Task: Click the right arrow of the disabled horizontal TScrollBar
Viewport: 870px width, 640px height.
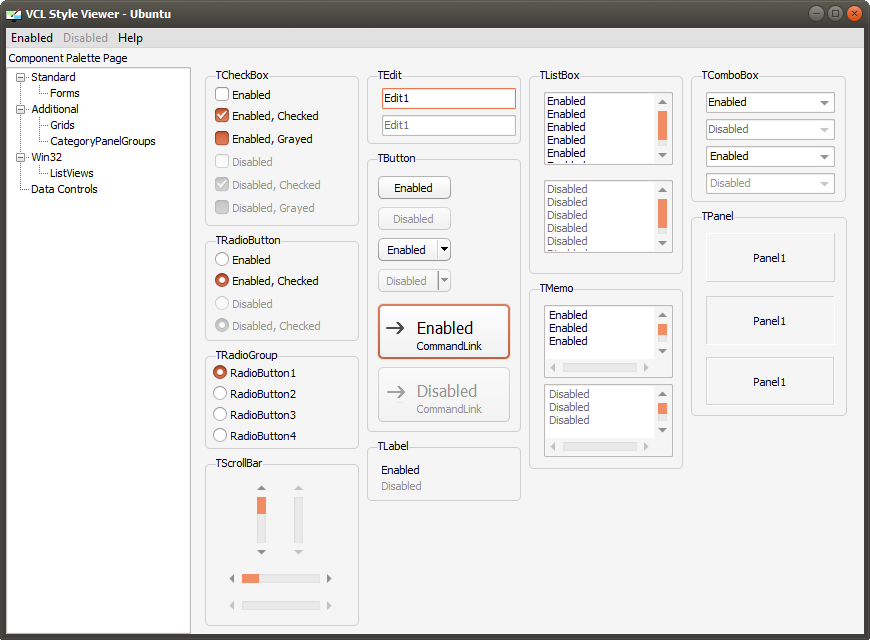Action: tap(329, 605)
